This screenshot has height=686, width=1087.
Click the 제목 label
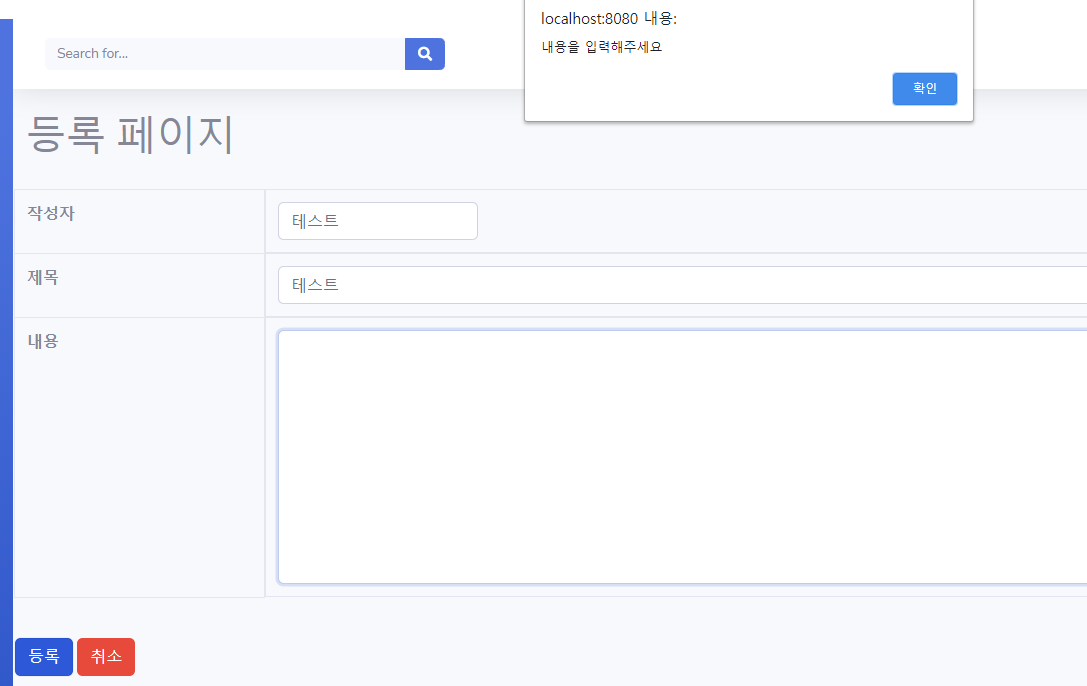point(43,277)
